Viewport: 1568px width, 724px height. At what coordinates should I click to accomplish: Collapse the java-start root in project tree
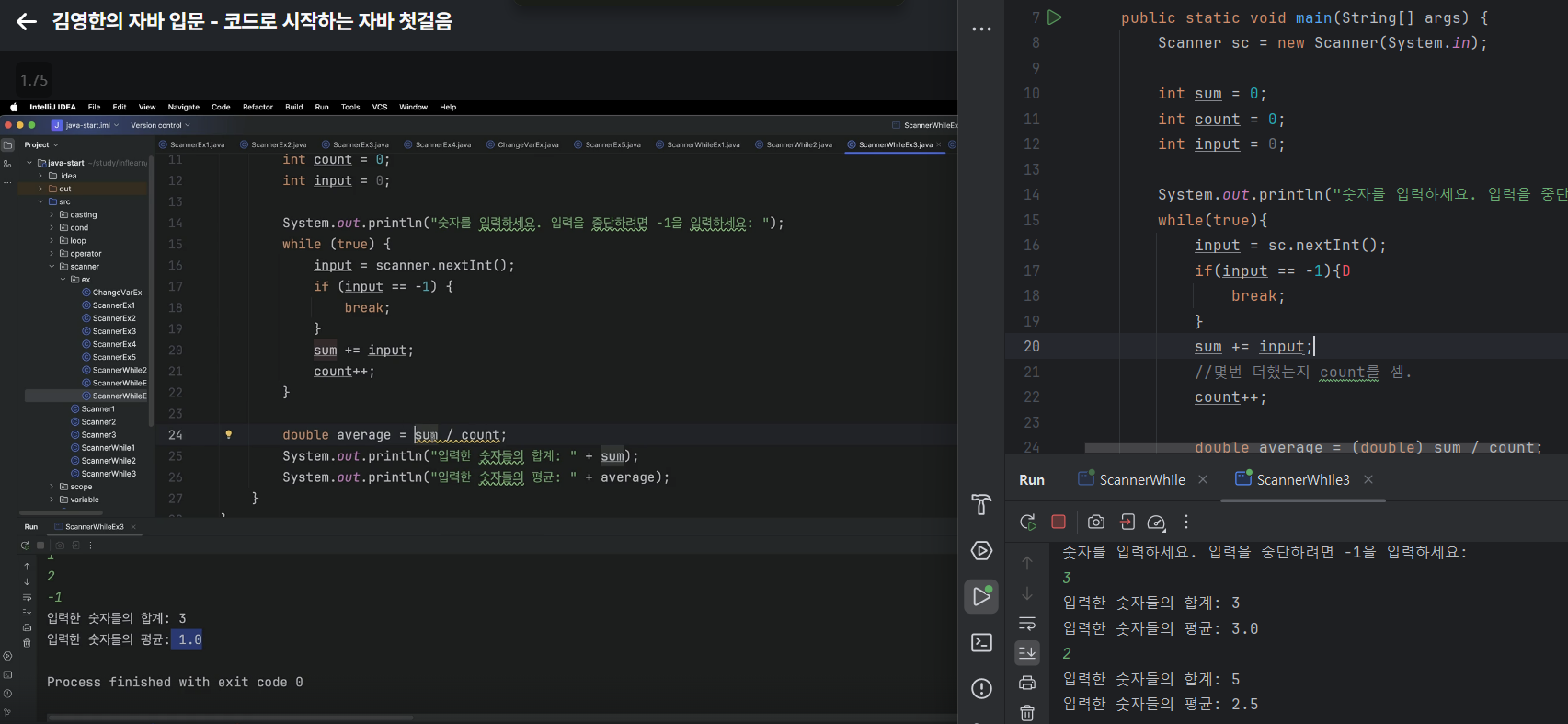click(x=29, y=163)
